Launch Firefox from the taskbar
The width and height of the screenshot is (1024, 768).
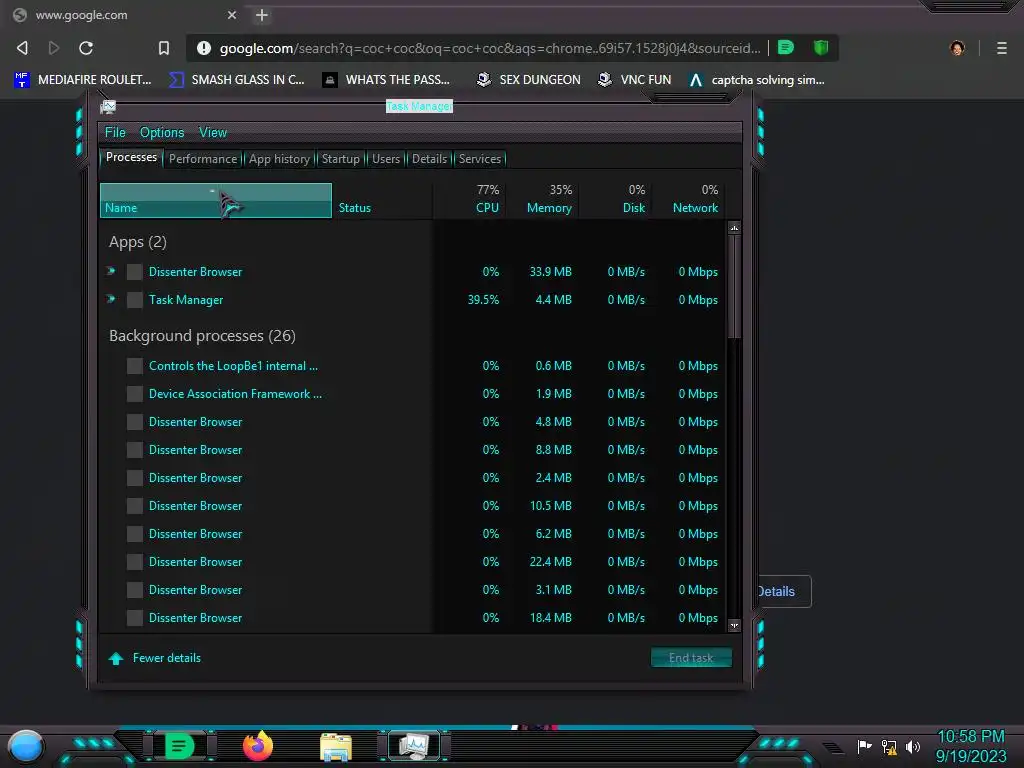point(258,746)
